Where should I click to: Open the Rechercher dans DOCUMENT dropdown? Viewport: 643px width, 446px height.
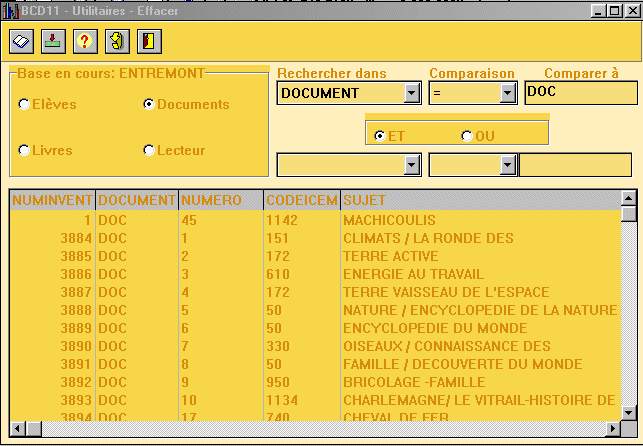[x=411, y=93]
